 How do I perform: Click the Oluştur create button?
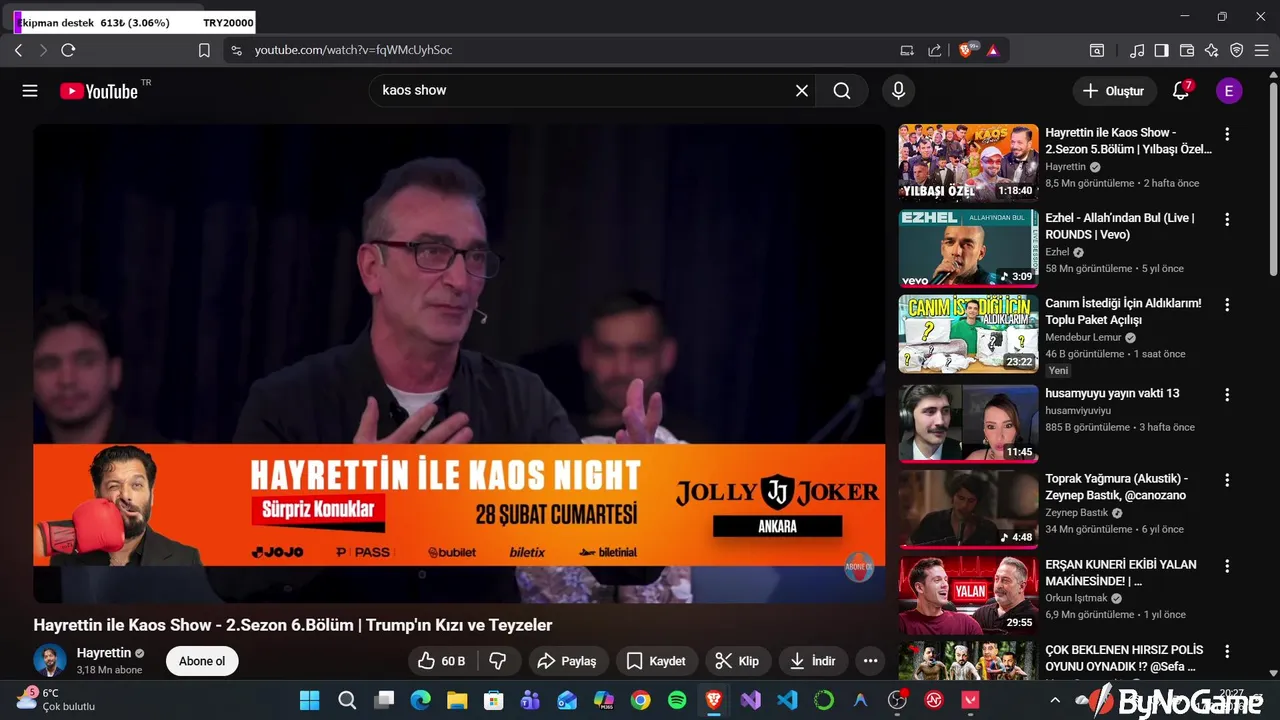(1114, 91)
